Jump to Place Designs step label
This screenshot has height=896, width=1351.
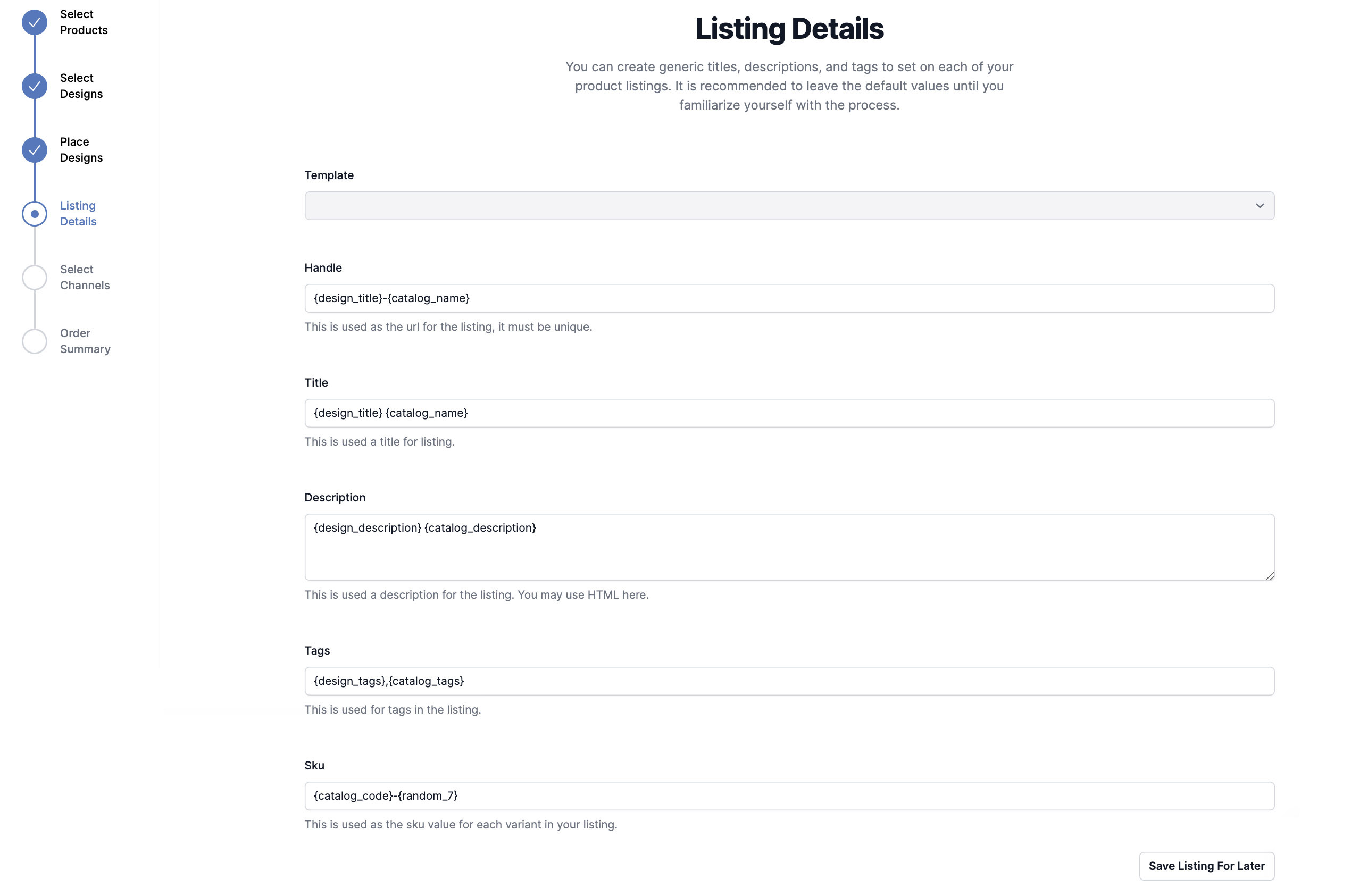[81, 150]
